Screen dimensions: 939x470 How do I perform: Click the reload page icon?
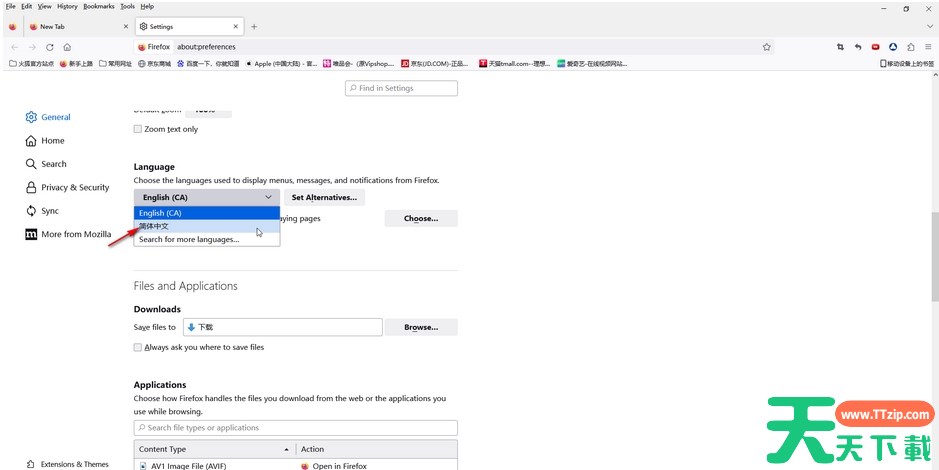(50, 47)
